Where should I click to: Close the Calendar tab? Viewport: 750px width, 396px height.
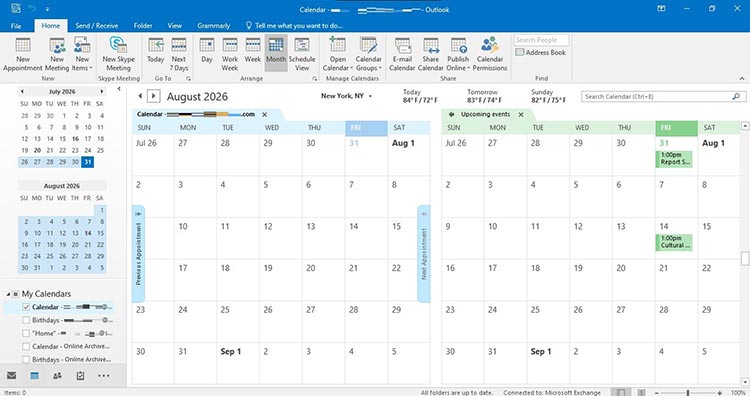click(x=265, y=115)
